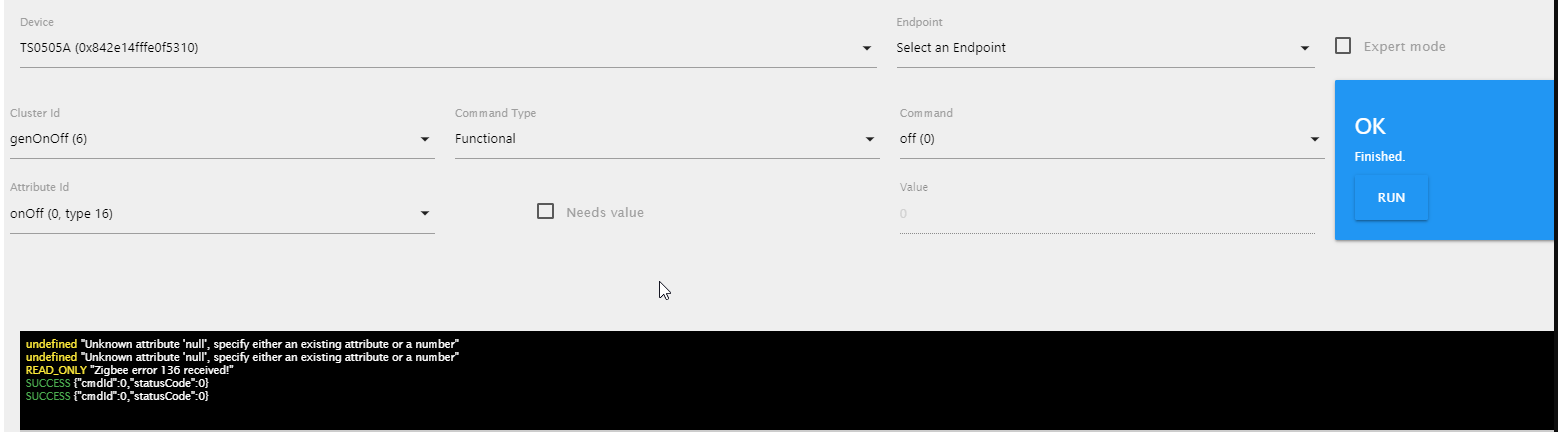The image size is (1558, 432).
Task: Click the off (0) command field
Action: pyautogui.click(x=1112, y=139)
